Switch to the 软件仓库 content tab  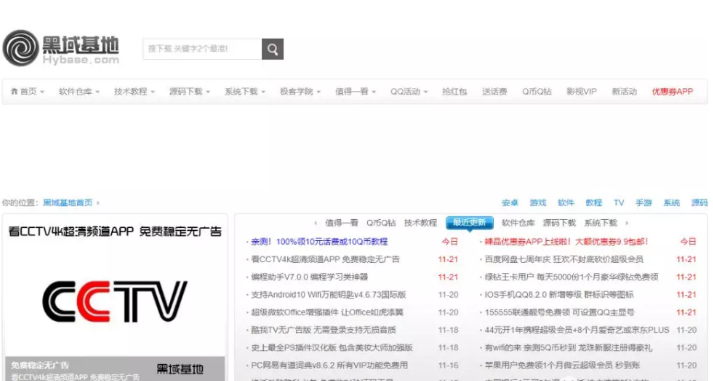click(518, 223)
